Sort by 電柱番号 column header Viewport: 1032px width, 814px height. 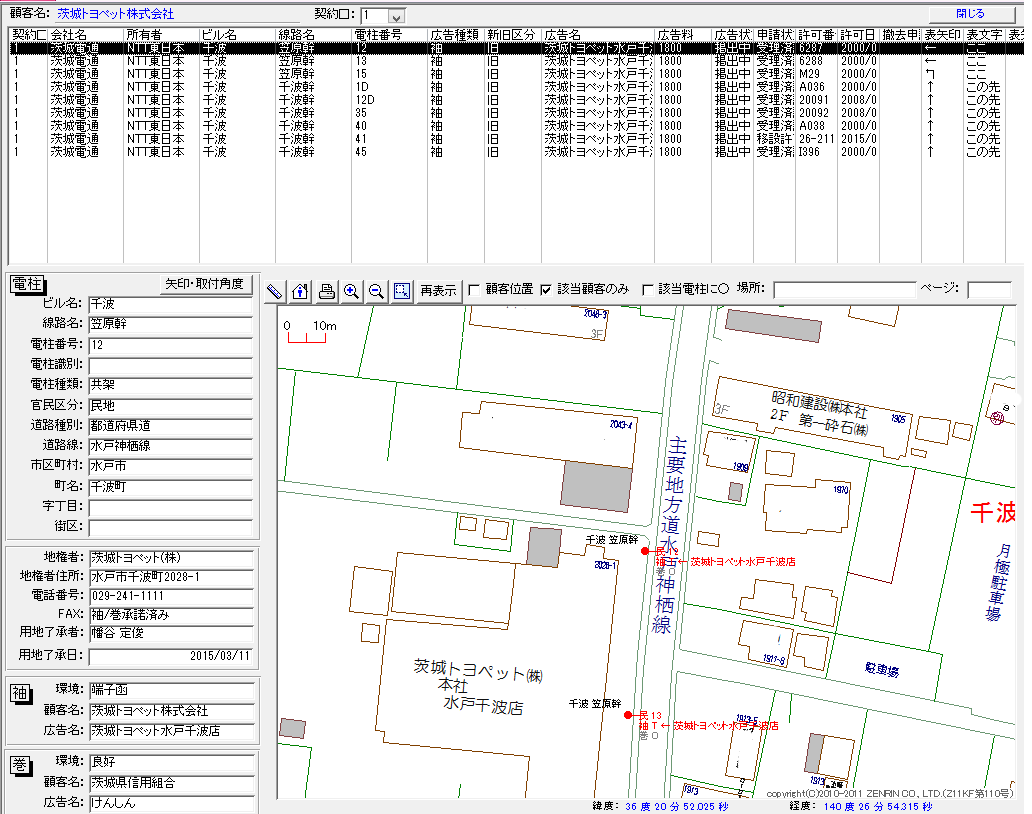pos(390,35)
